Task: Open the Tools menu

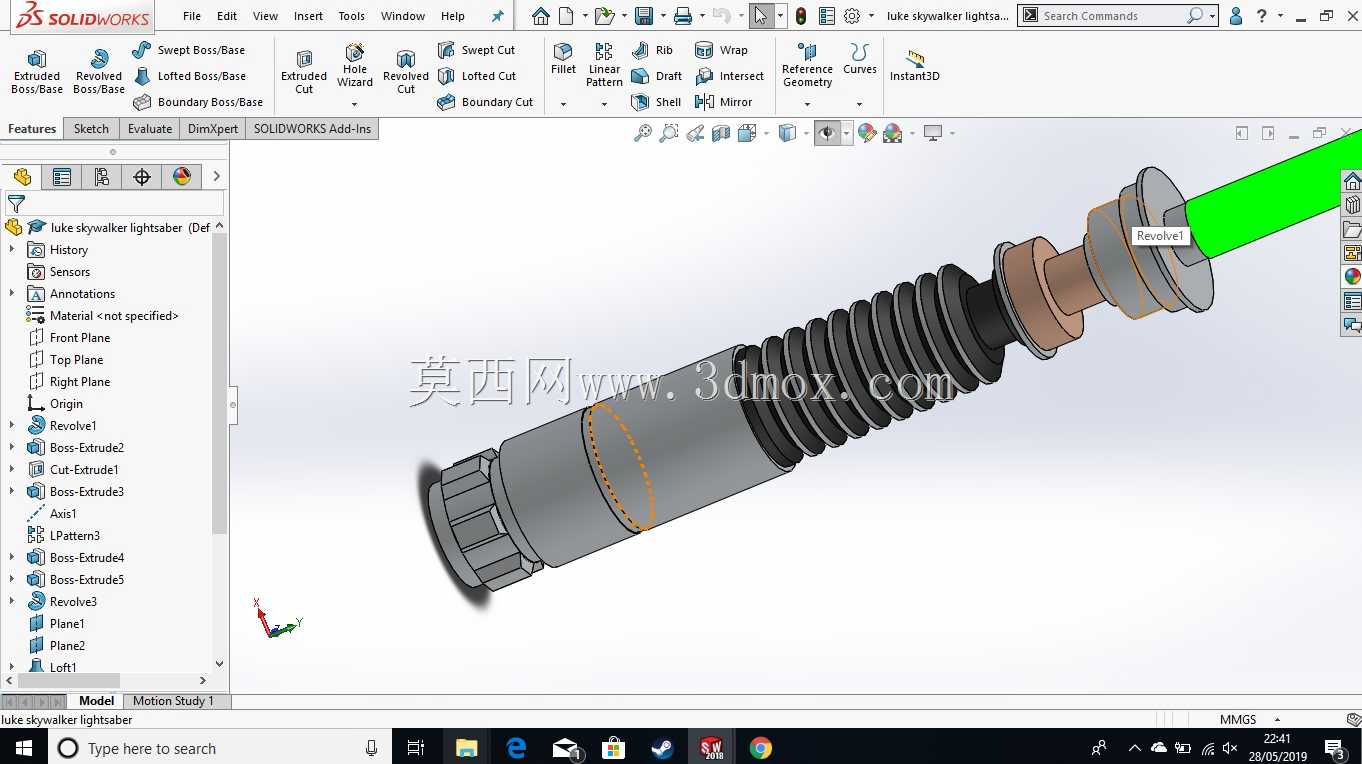Action: coord(352,16)
